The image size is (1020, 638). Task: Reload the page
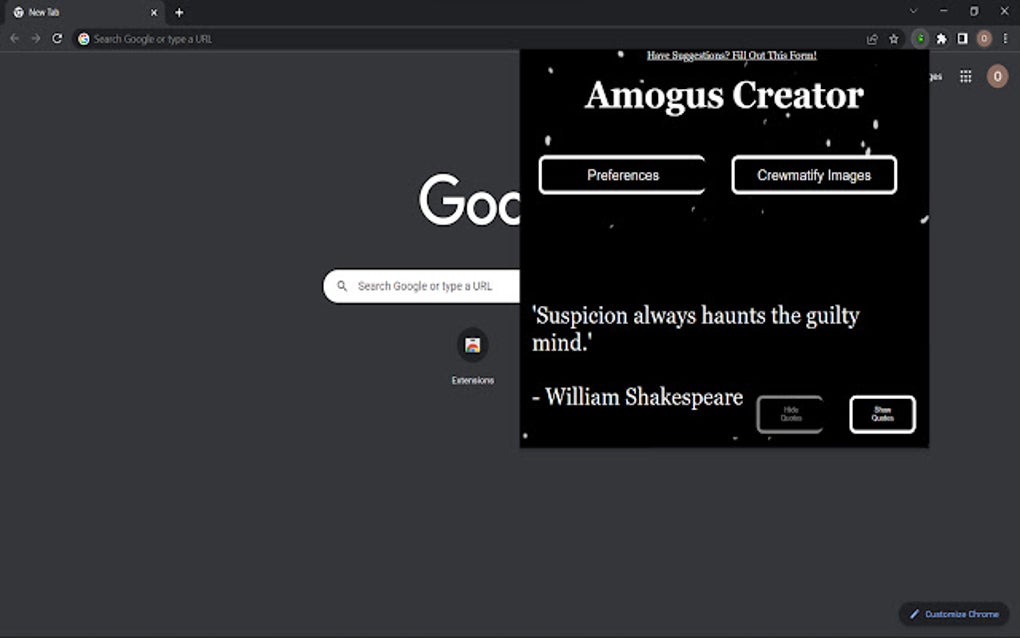point(57,38)
